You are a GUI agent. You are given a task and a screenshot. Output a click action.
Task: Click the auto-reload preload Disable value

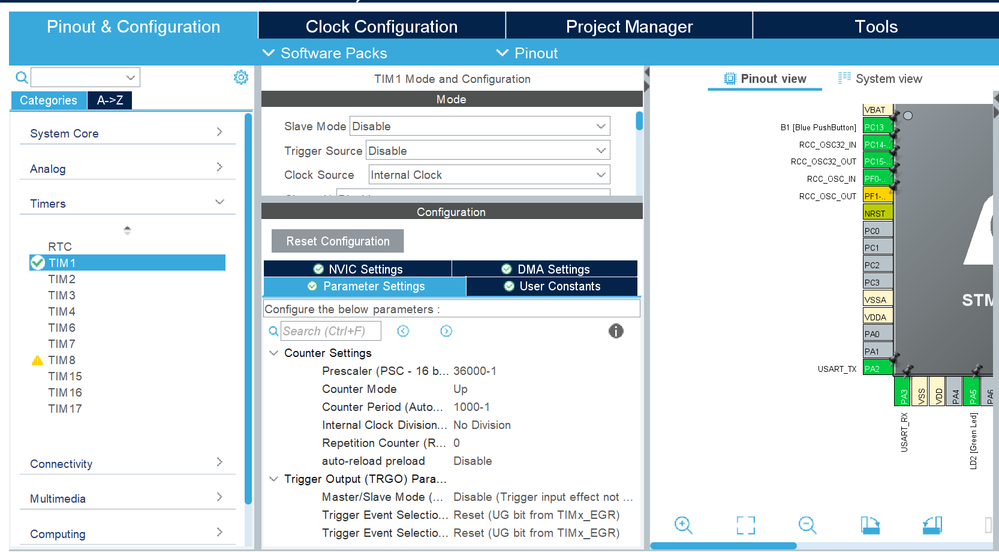pos(472,461)
